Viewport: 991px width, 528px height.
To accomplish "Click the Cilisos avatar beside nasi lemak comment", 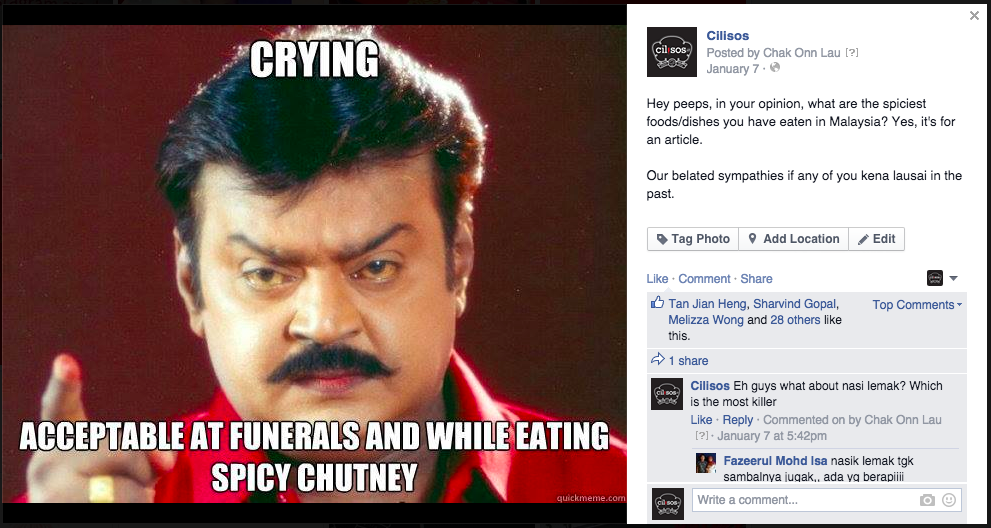I will [x=667, y=394].
